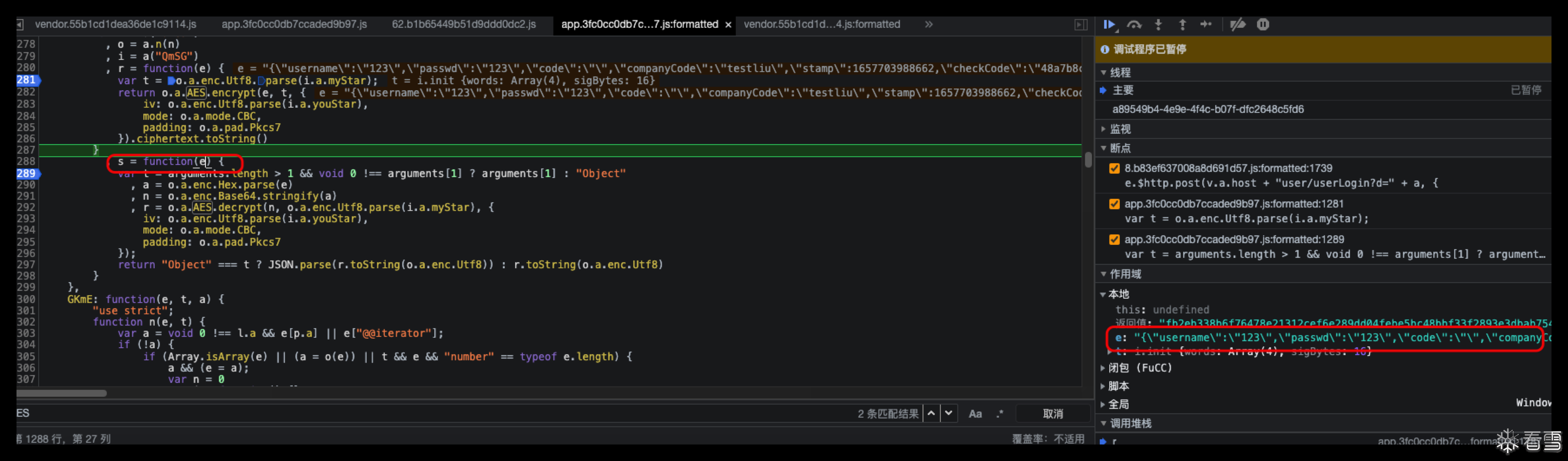Click GKmE function on line 300
Viewport: 1568px width, 461px height.
[x=80, y=299]
